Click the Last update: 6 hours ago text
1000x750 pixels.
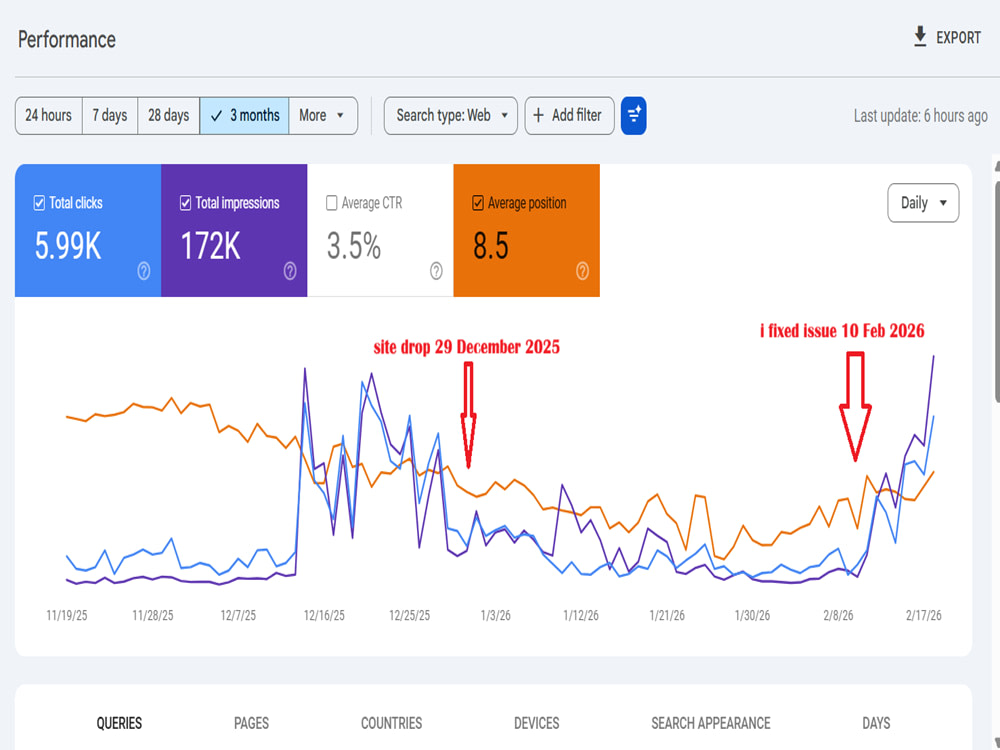pos(920,116)
